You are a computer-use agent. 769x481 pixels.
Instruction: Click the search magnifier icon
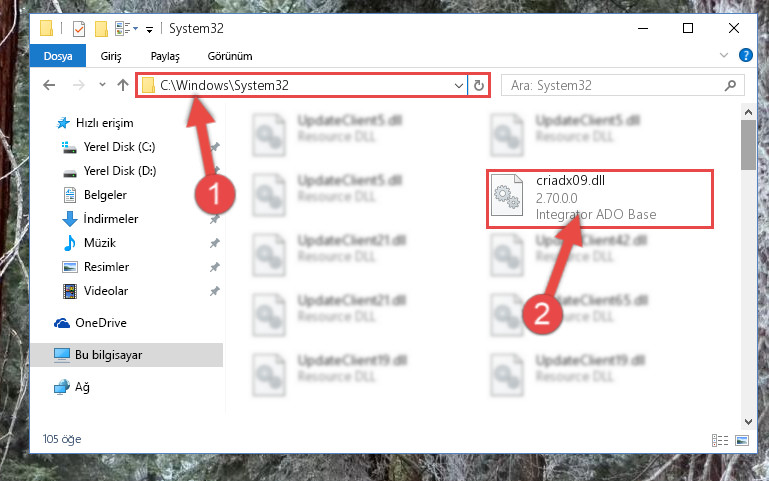730,85
